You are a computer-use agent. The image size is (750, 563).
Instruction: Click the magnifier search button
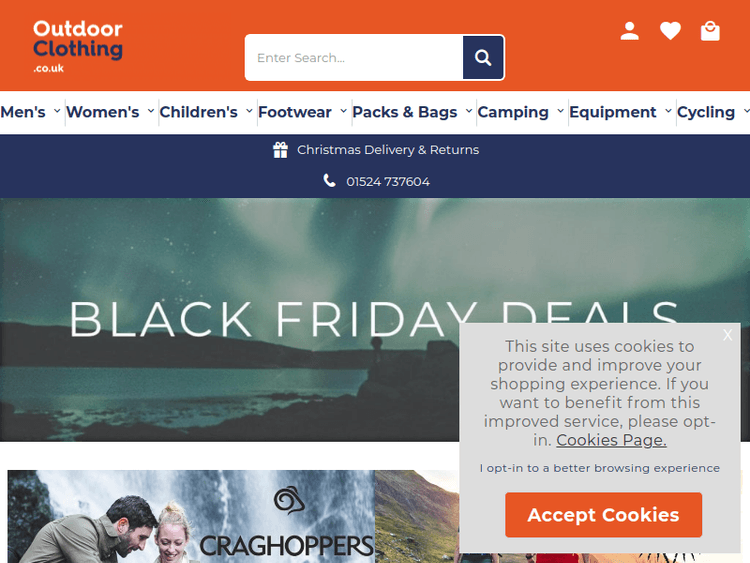pos(483,57)
